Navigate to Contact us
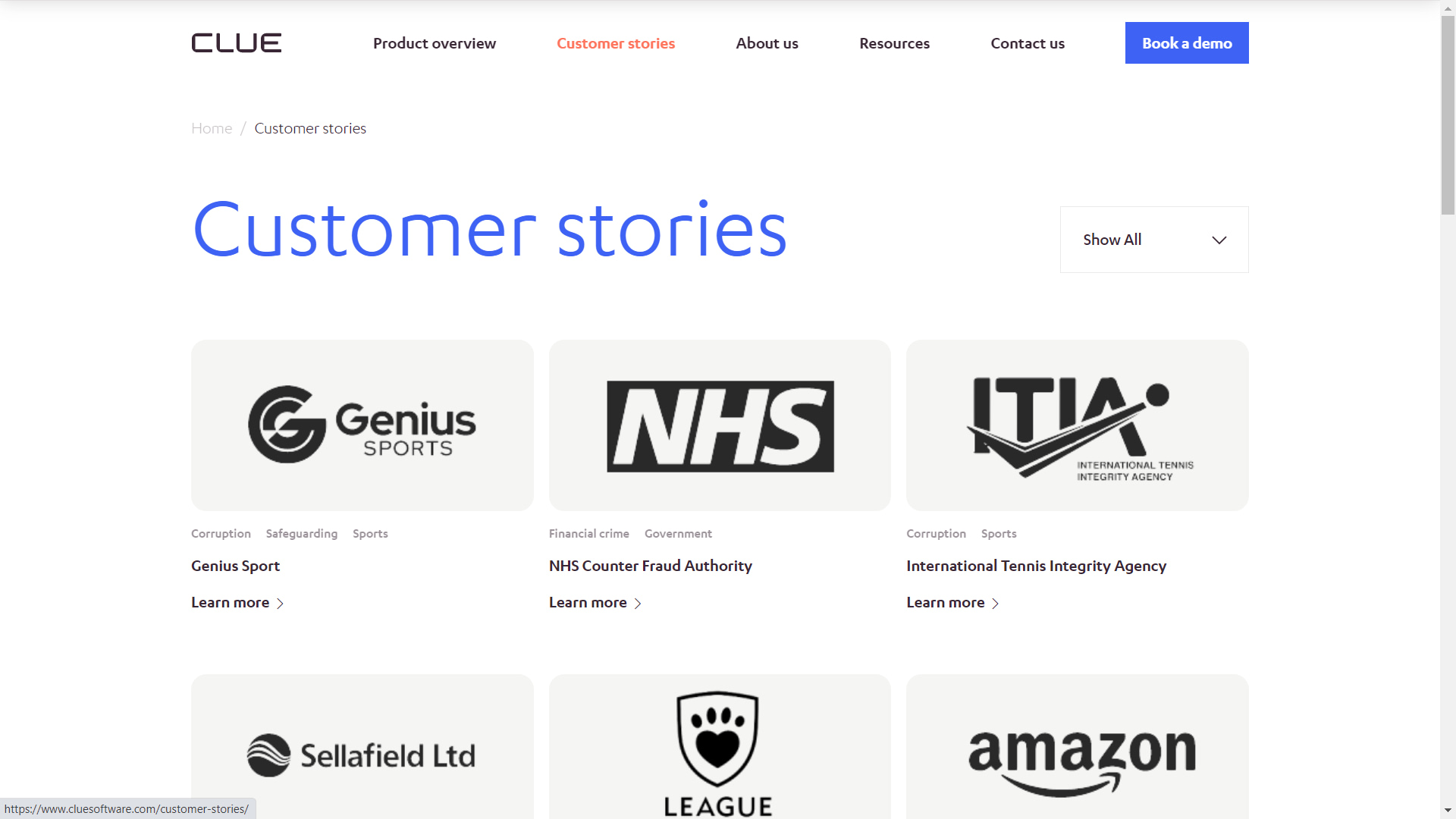 (x=1027, y=43)
